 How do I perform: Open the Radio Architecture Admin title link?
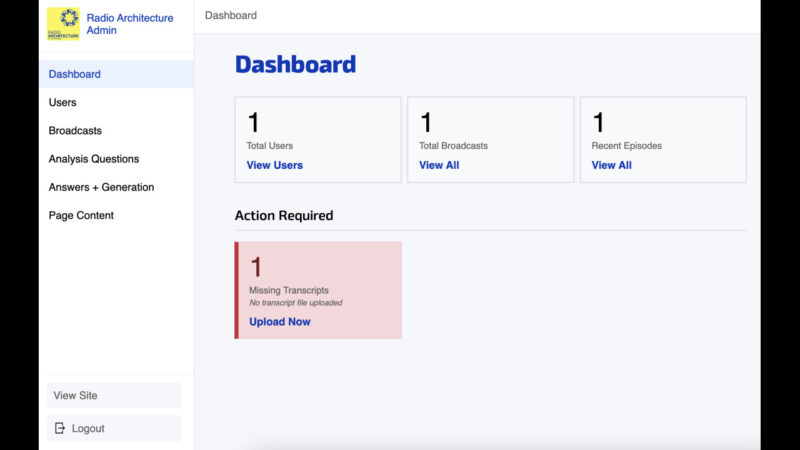pos(129,24)
